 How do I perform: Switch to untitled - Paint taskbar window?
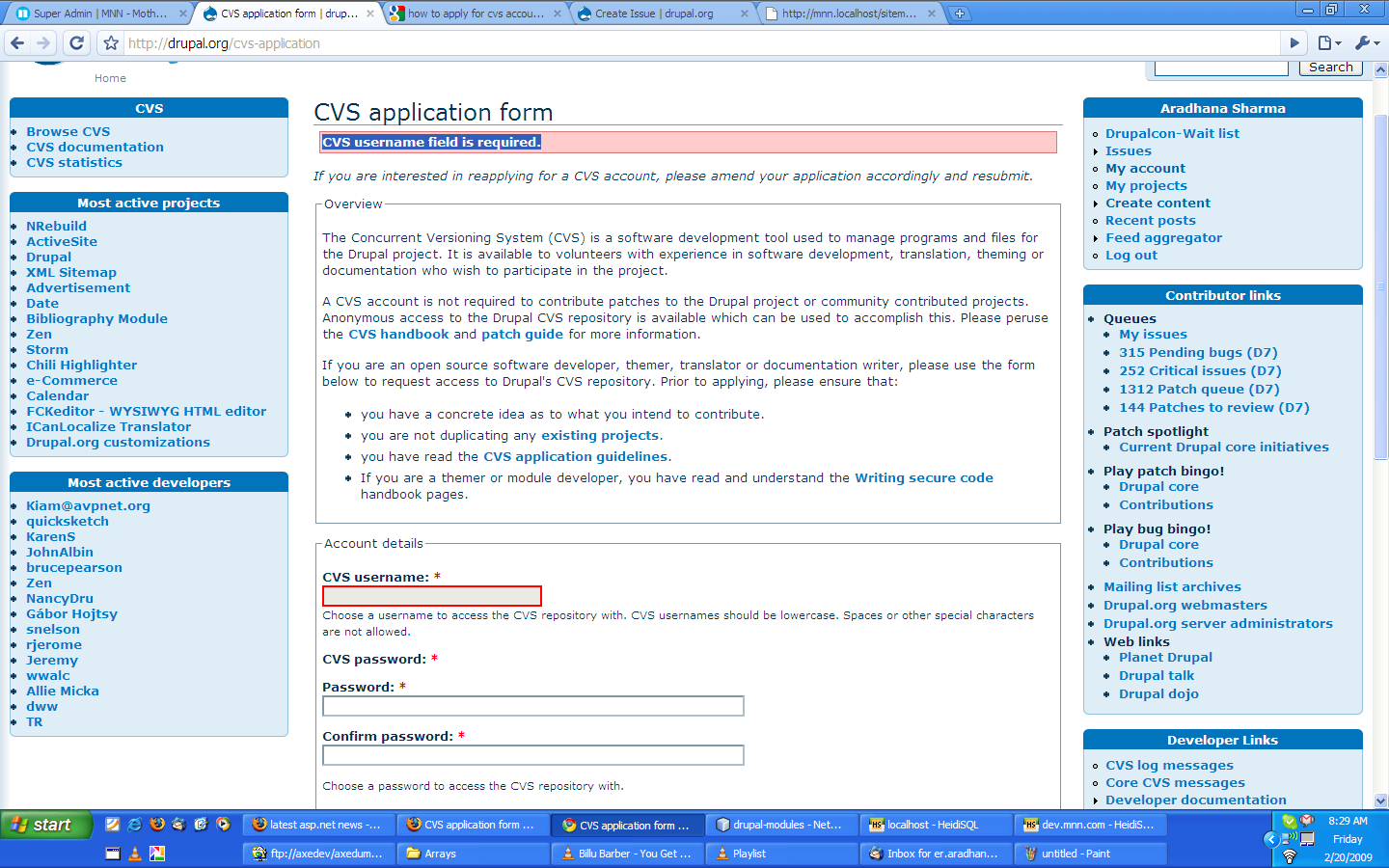click(x=1092, y=854)
